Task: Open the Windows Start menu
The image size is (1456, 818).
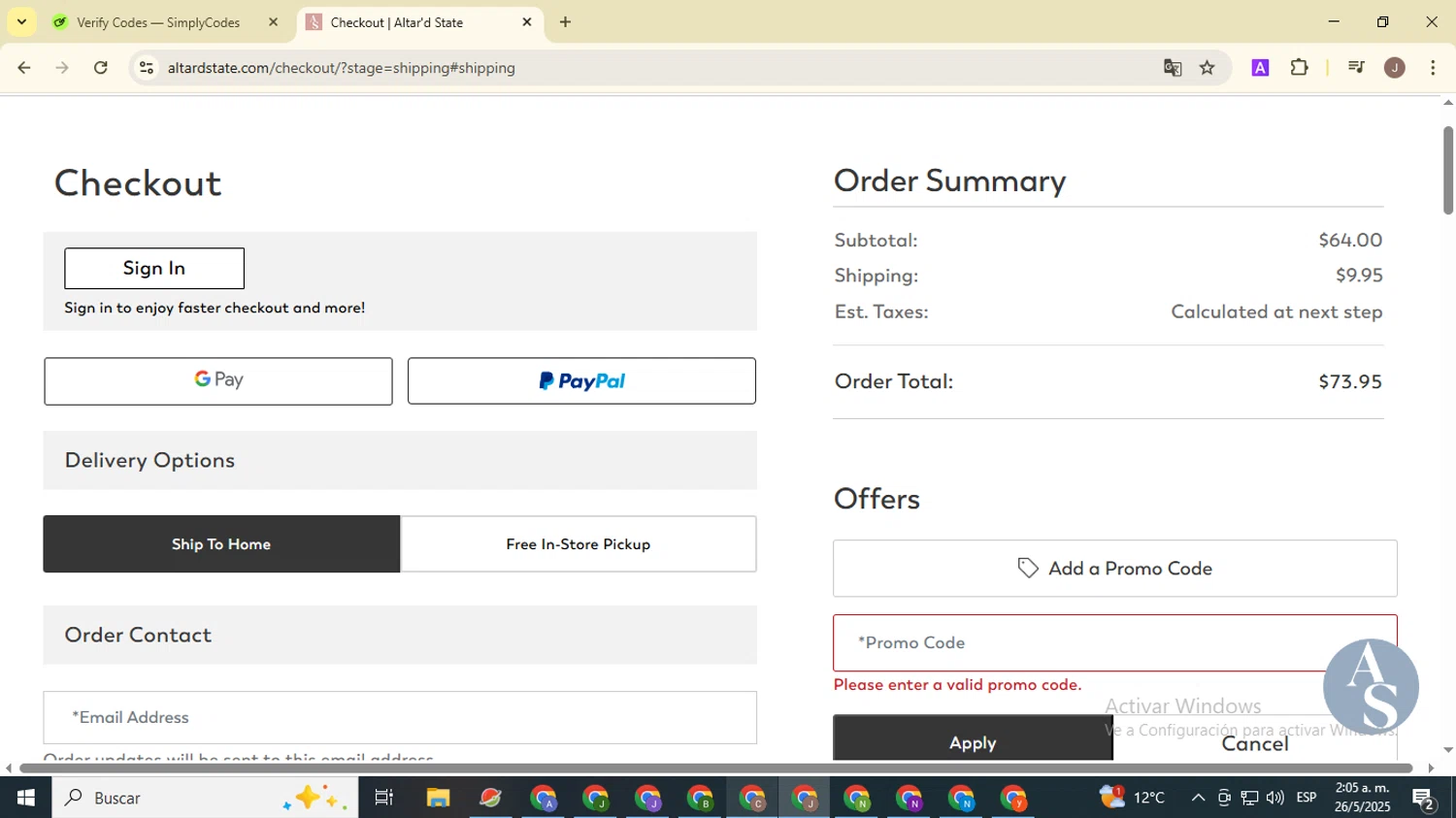Action: point(26,798)
